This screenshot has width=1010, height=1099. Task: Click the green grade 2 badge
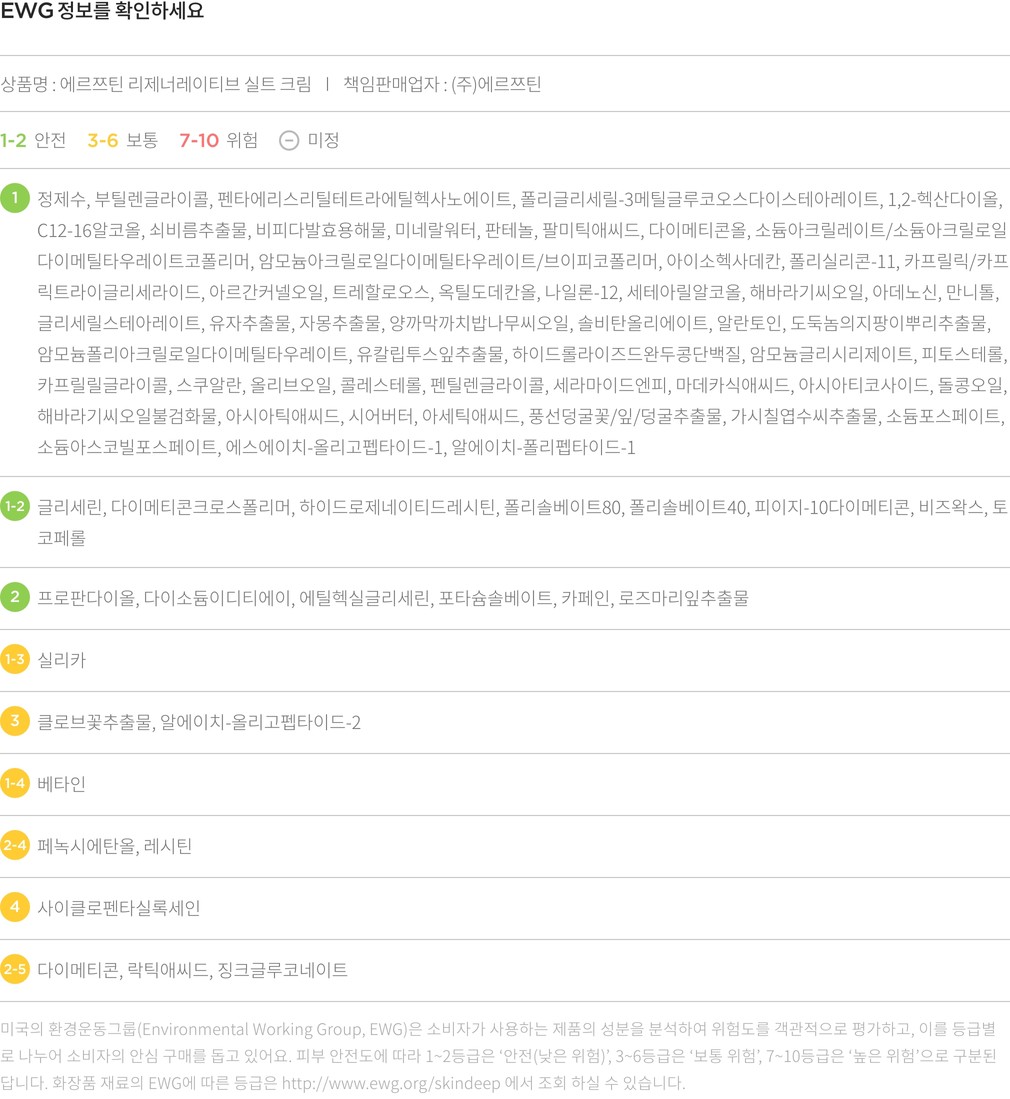click(x=15, y=598)
